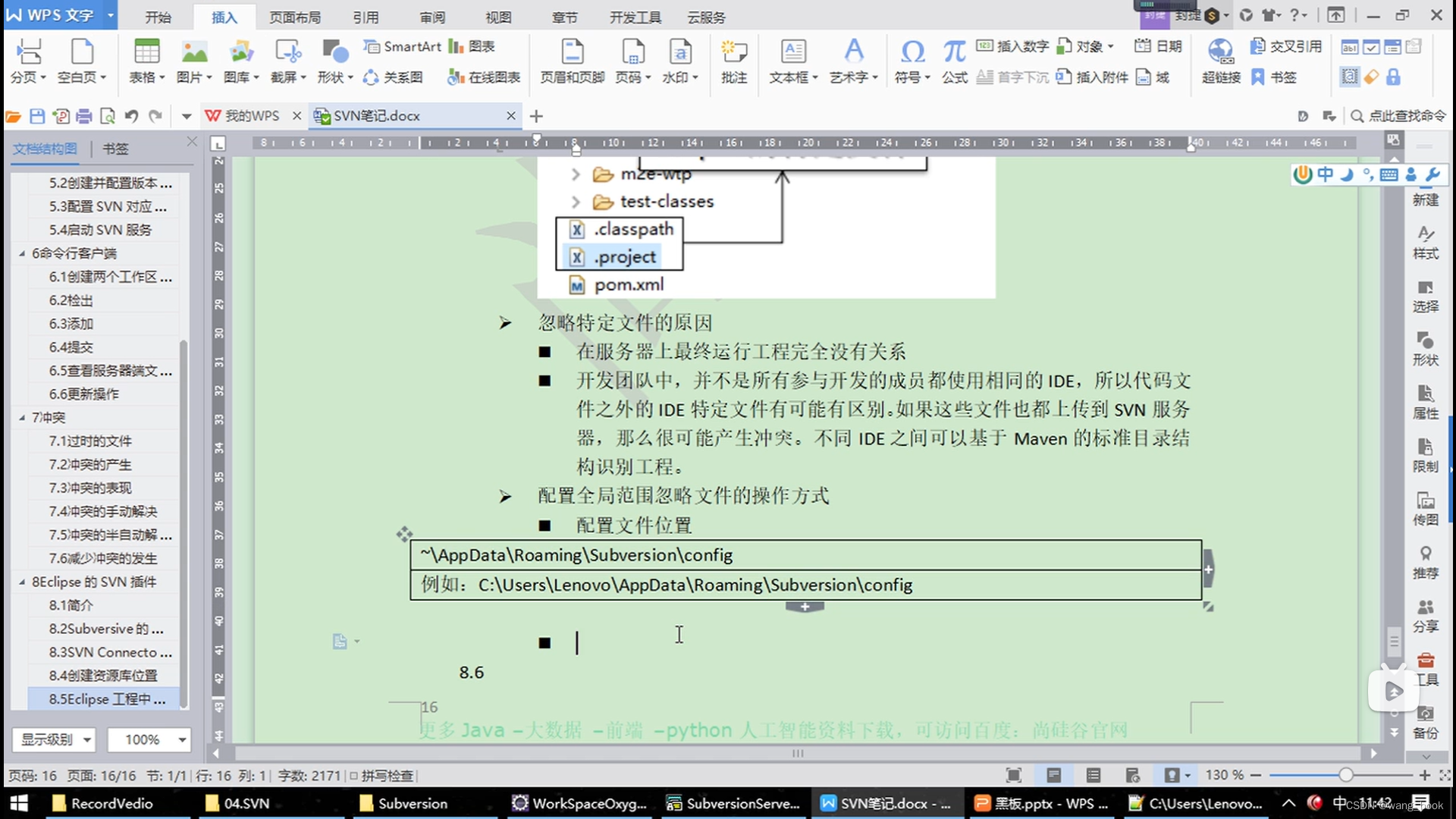Jump to 7.4冲突的手动解决 heading
Viewport: 1456px width, 819px height.
(x=104, y=512)
